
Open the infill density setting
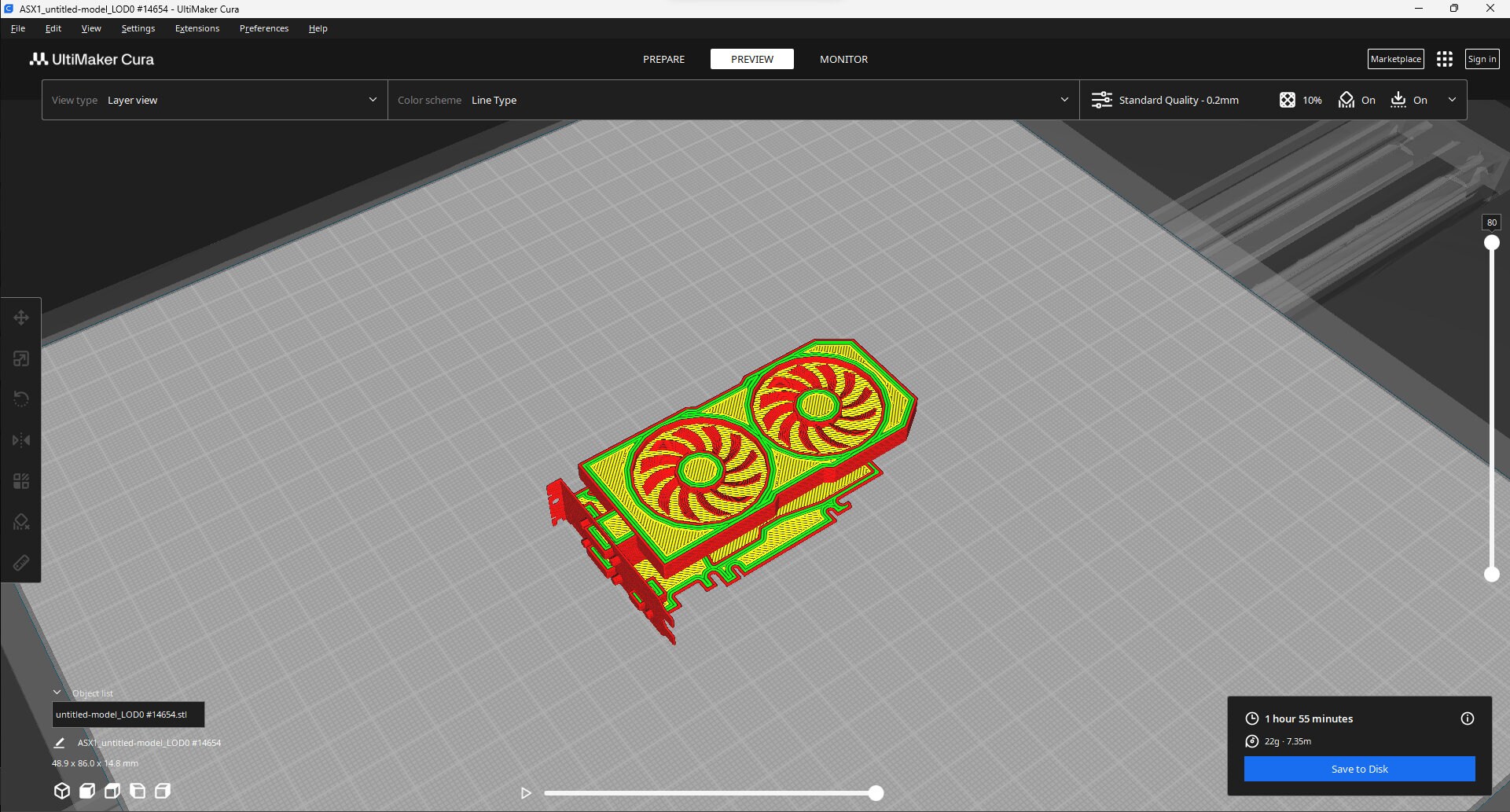click(1301, 100)
